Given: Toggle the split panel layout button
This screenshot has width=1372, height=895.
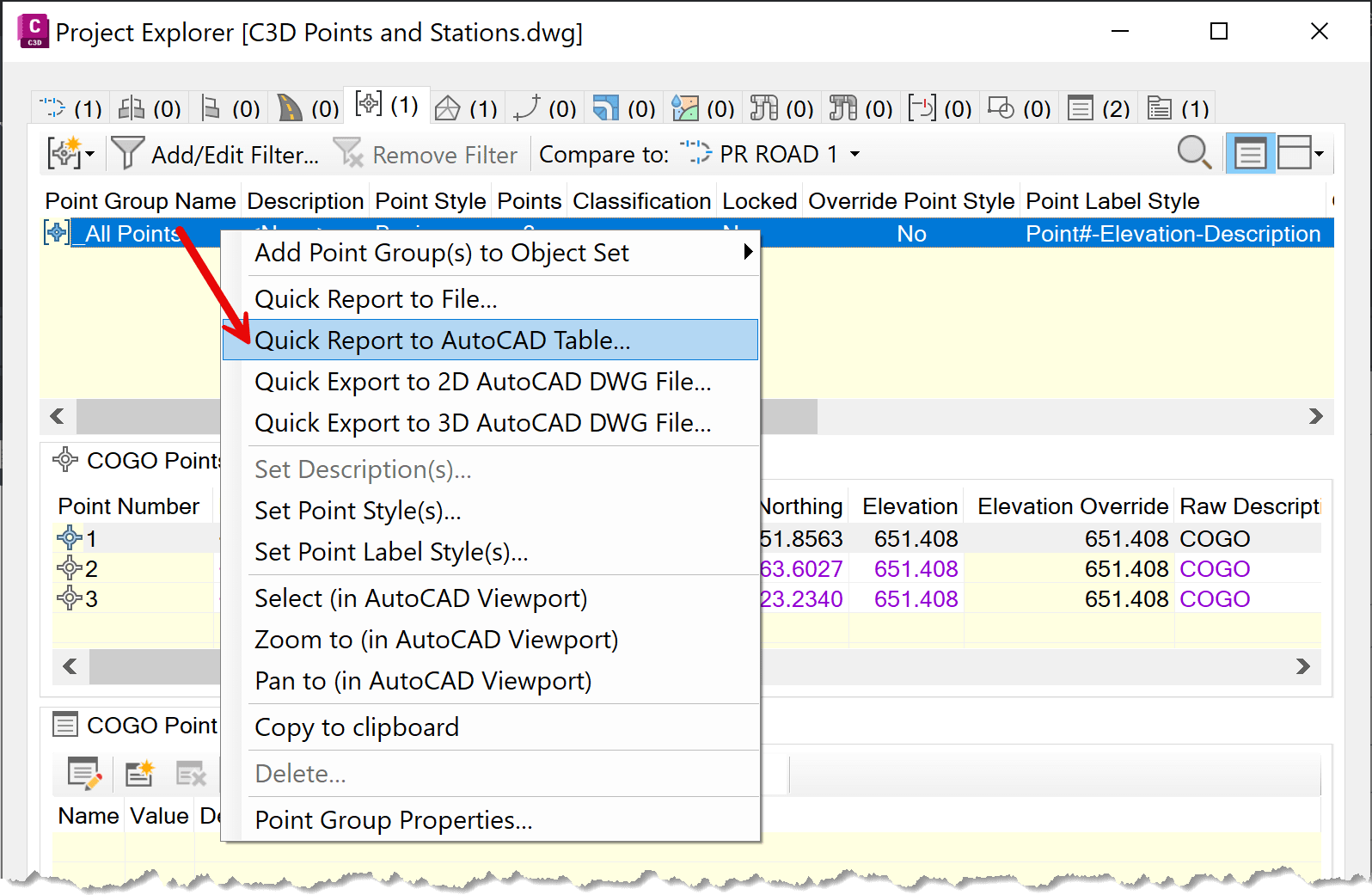Looking at the screenshot, I should point(1293,154).
